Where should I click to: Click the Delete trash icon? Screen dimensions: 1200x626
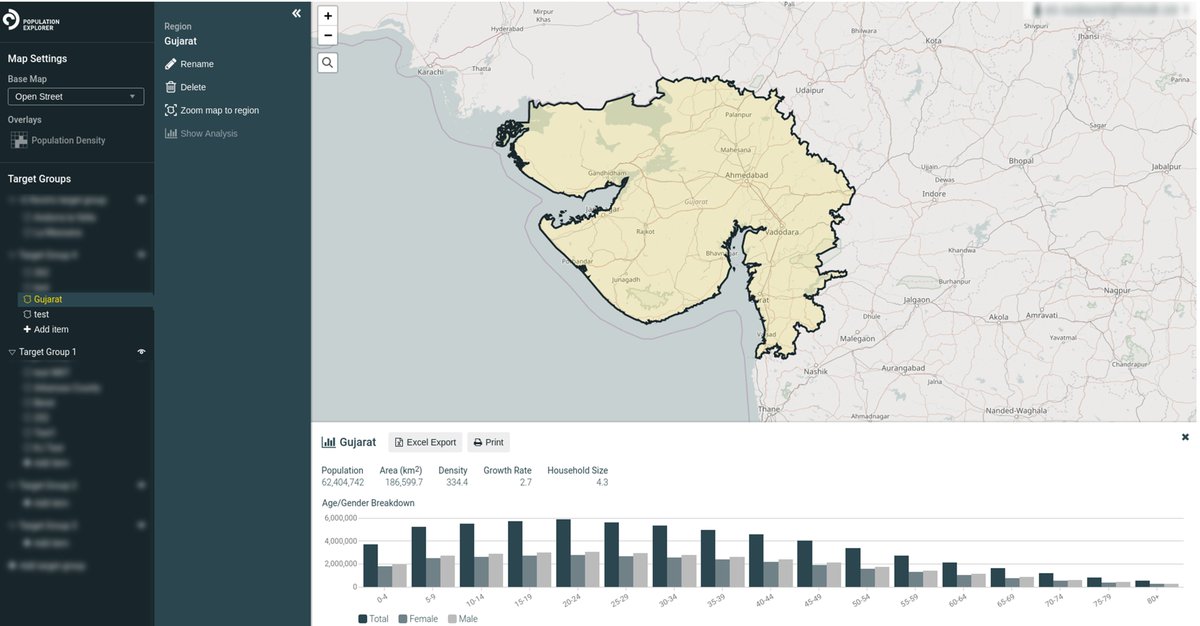171,87
